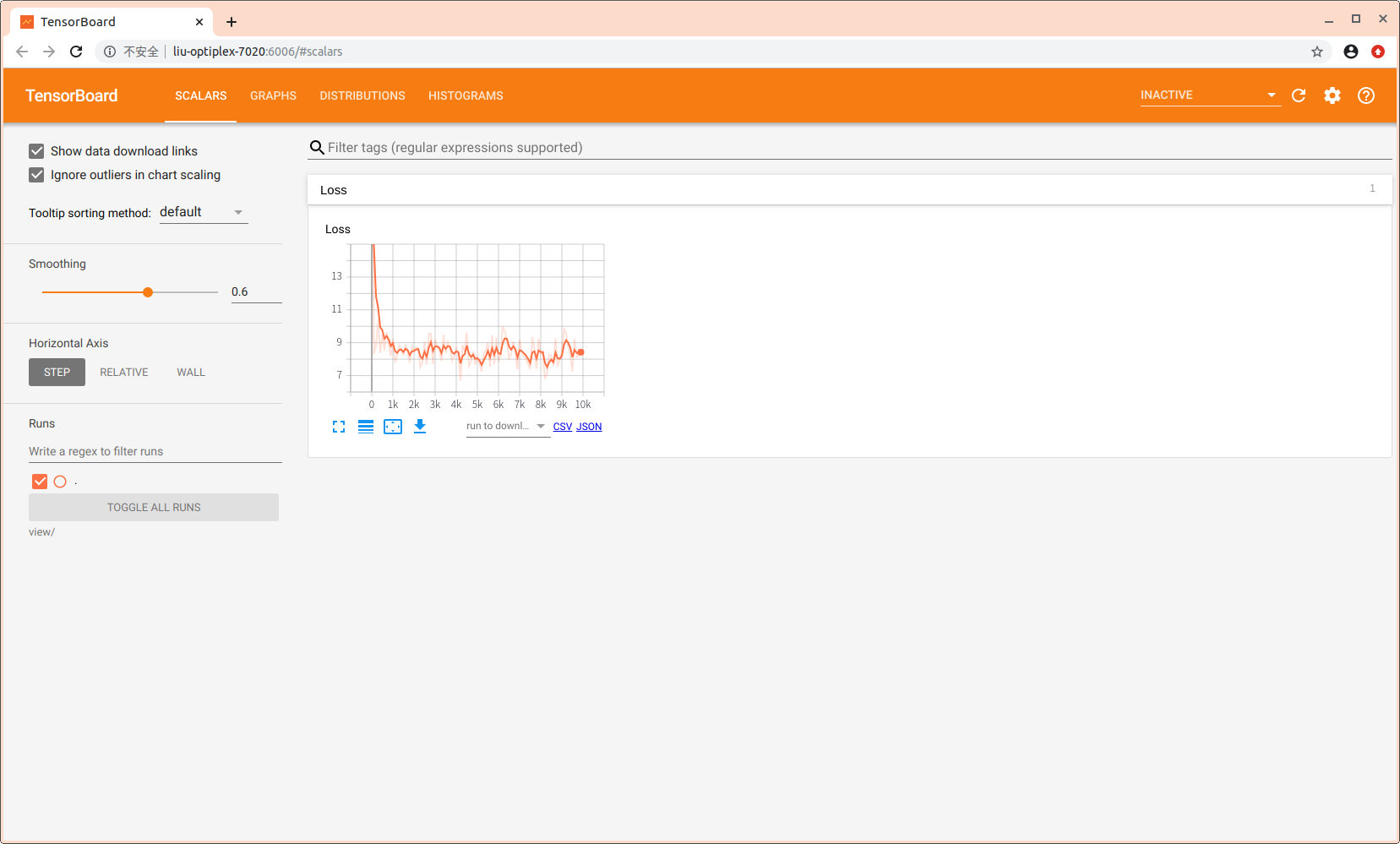Image resolution: width=1400 pixels, height=844 pixels.
Task: Switch to the GRAPHS tab
Action: (x=274, y=95)
